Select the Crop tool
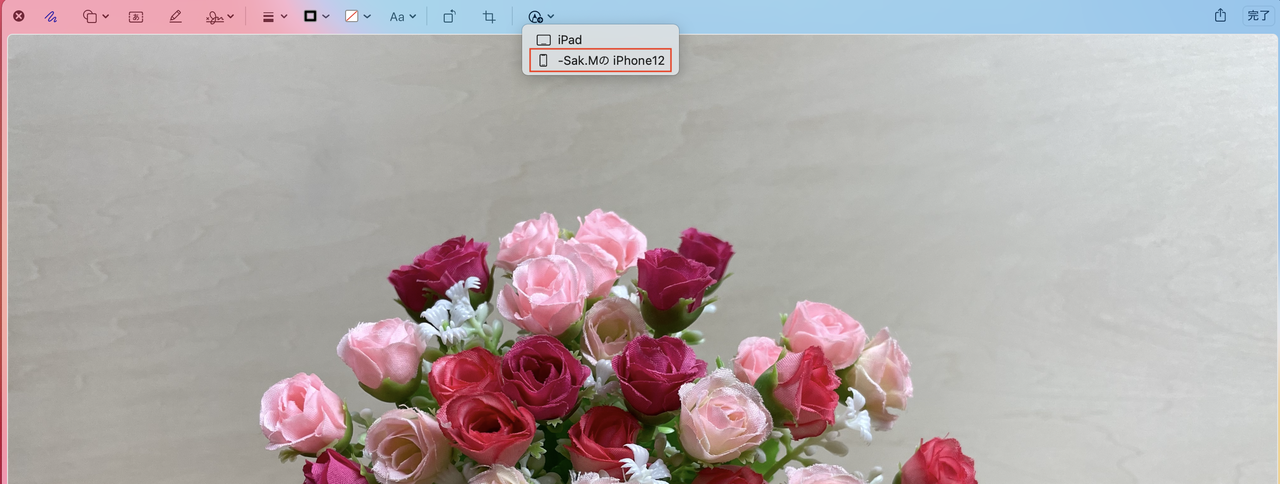 click(x=489, y=17)
